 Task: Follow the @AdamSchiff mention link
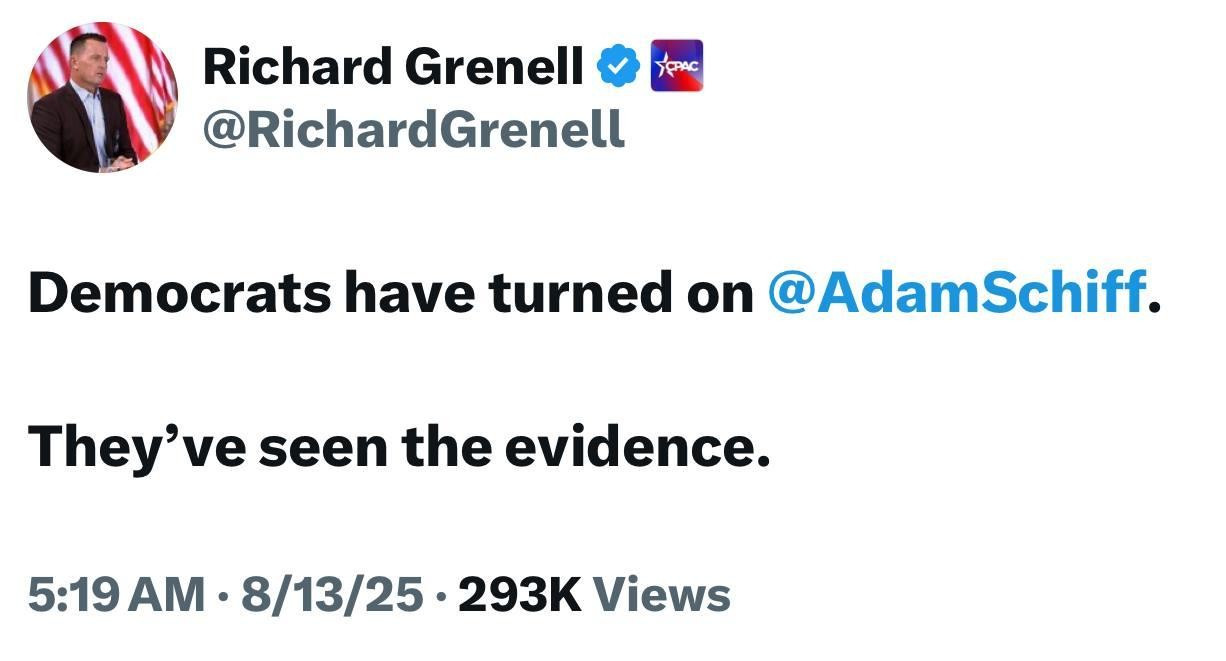[957, 292]
